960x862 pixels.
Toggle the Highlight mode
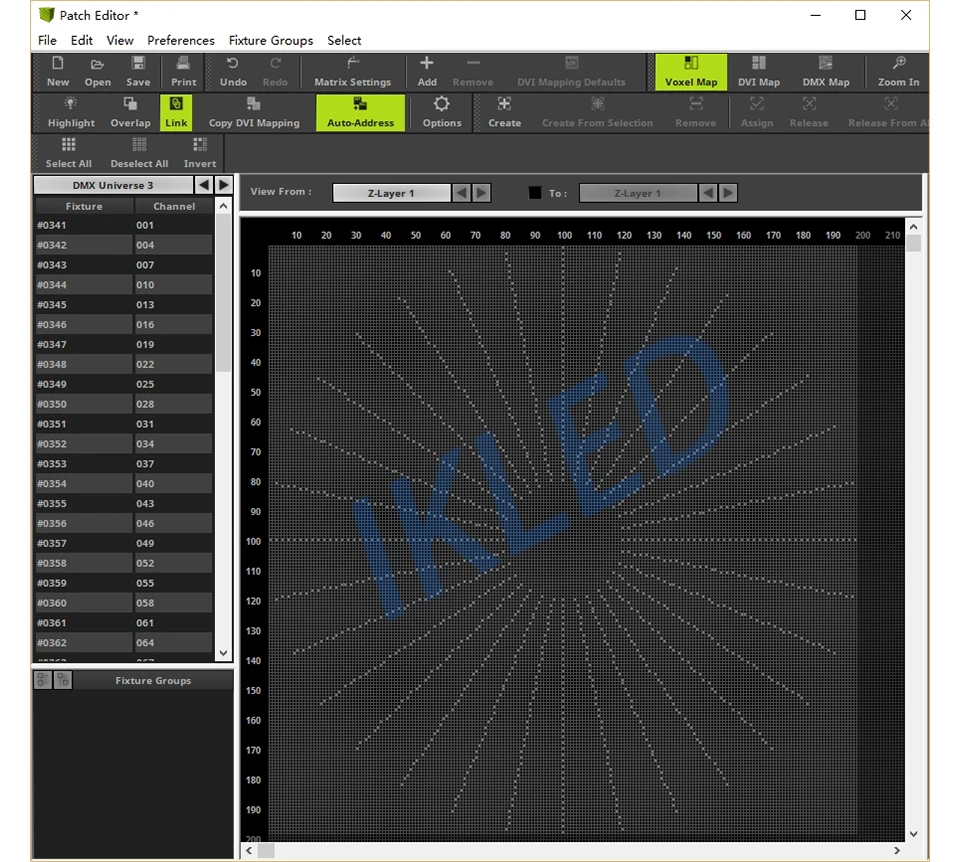tap(71, 113)
